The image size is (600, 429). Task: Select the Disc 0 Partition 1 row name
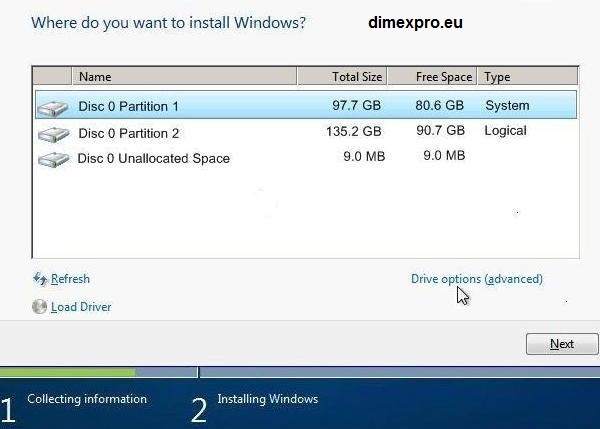pos(129,106)
